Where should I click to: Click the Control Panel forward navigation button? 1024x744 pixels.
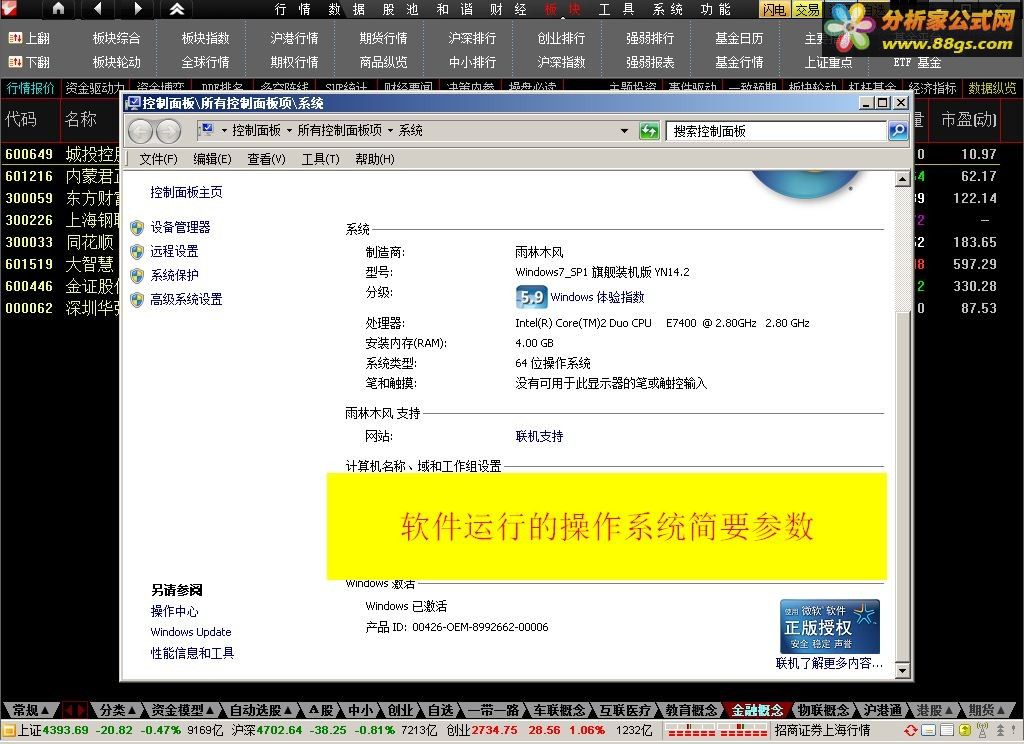168,132
